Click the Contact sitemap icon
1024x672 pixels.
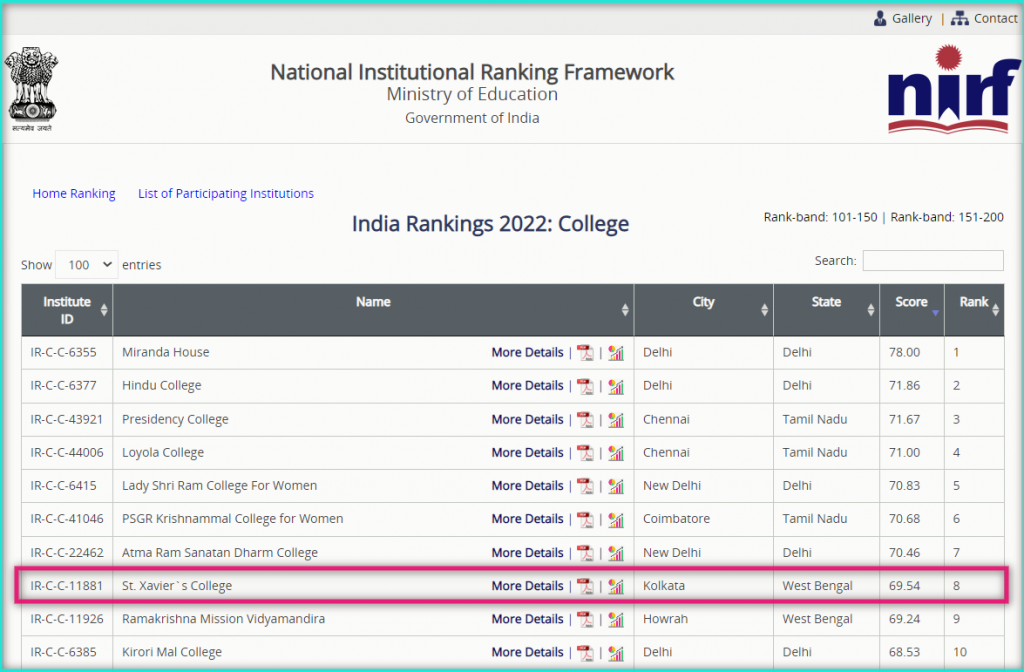pos(959,18)
